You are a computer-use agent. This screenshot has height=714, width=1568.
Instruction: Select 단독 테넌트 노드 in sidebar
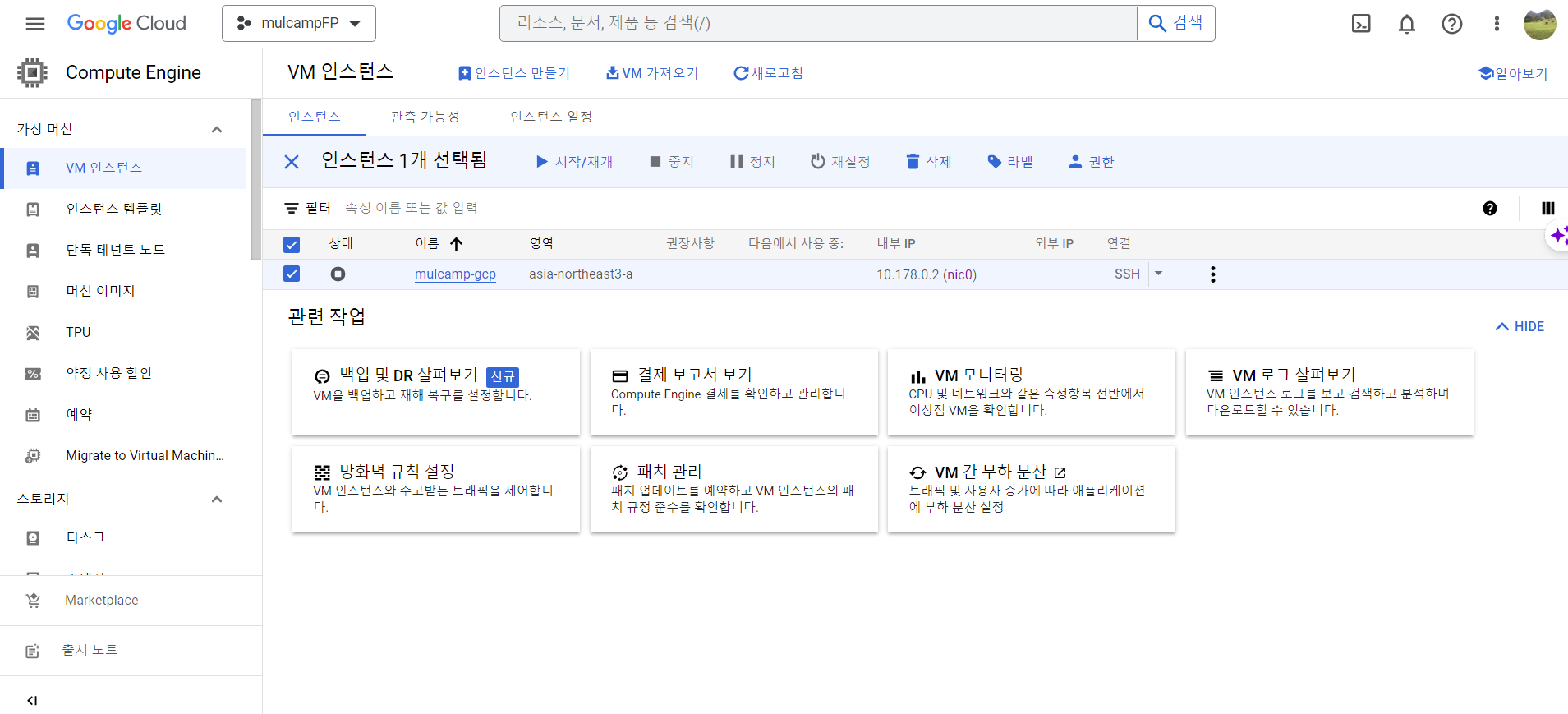click(123, 251)
